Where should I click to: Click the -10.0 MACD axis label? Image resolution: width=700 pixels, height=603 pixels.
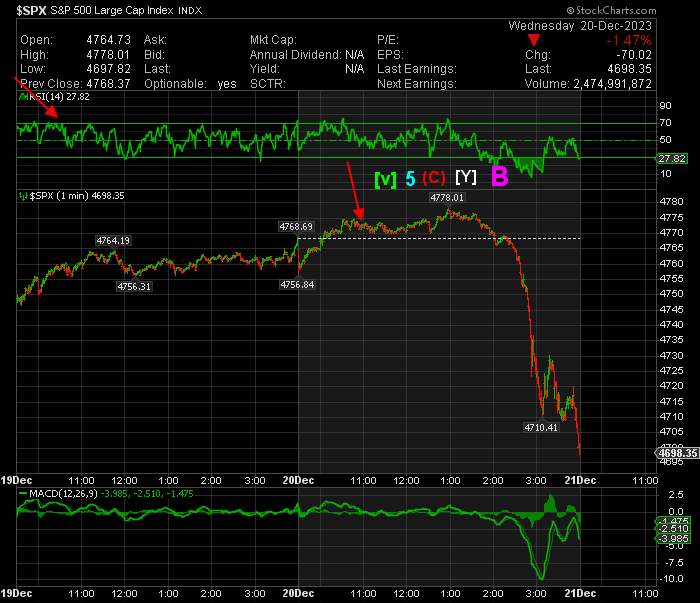point(671,579)
